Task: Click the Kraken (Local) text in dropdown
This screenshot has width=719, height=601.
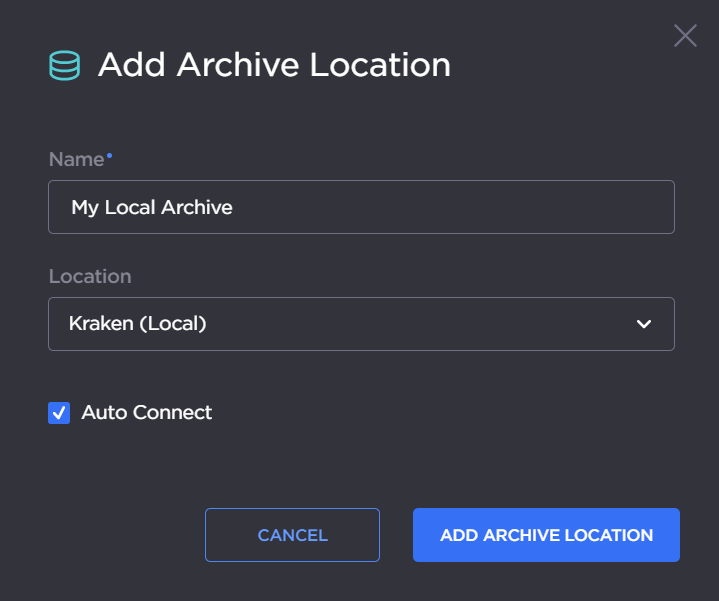Action: (137, 324)
